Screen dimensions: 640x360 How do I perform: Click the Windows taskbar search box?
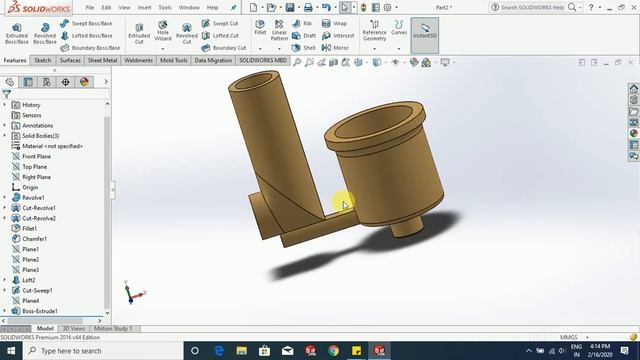point(102,351)
